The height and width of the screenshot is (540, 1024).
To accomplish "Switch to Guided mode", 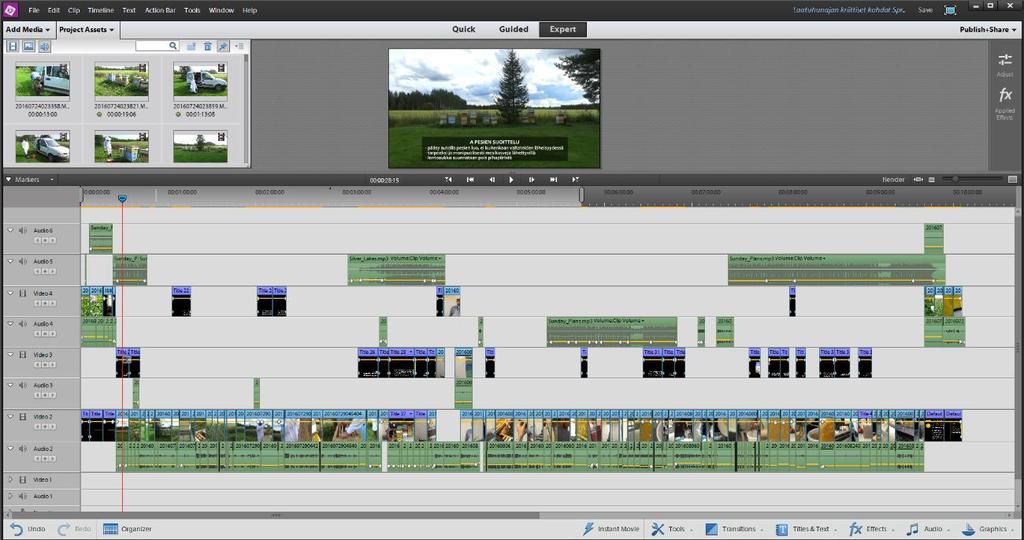I will [x=513, y=29].
